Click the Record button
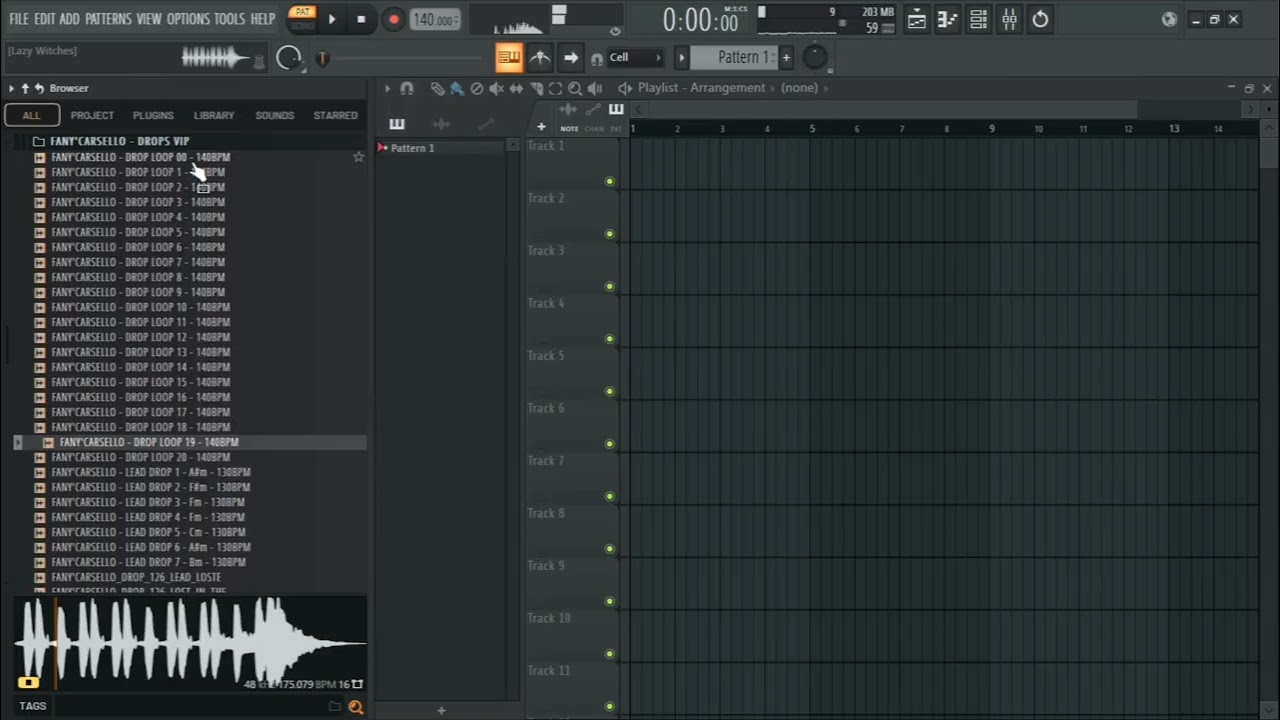This screenshot has height=720, width=1280. [393, 19]
